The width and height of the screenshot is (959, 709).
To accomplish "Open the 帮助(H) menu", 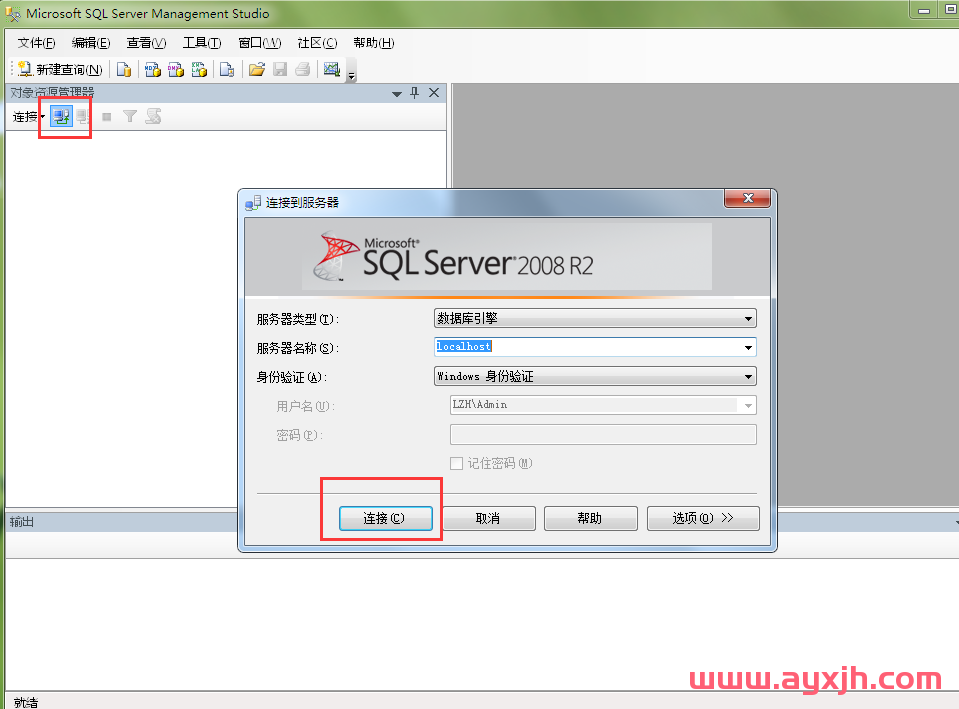I will 374,43.
